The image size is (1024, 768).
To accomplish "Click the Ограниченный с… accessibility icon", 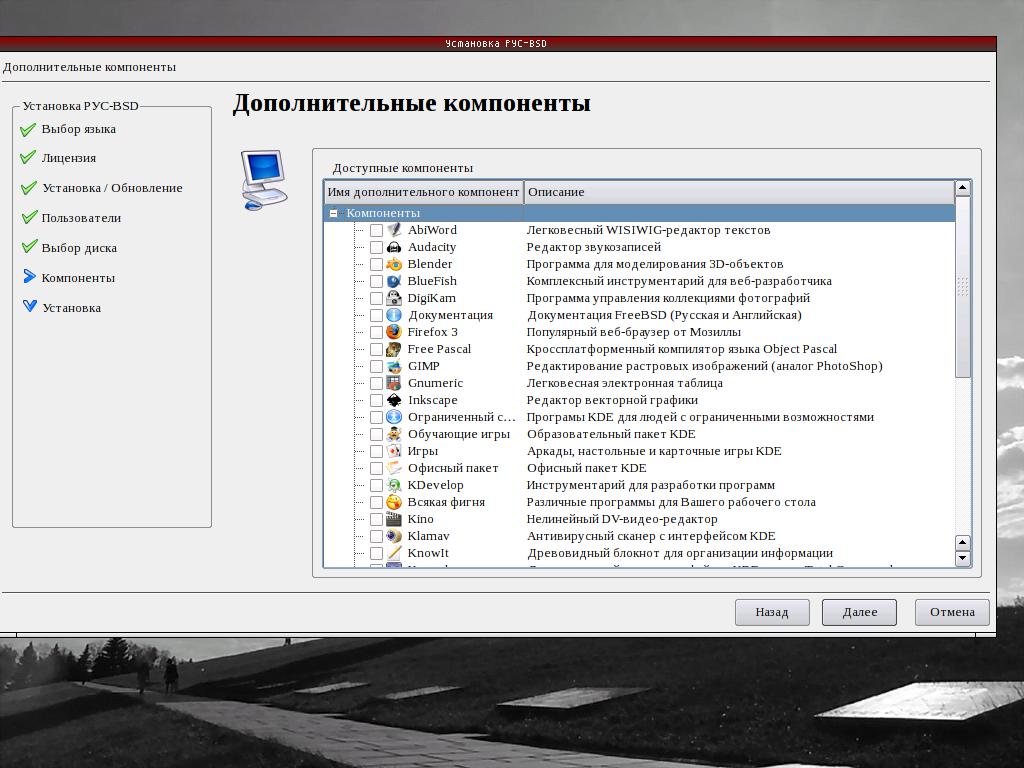I will pyautogui.click(x=394, y=417).
